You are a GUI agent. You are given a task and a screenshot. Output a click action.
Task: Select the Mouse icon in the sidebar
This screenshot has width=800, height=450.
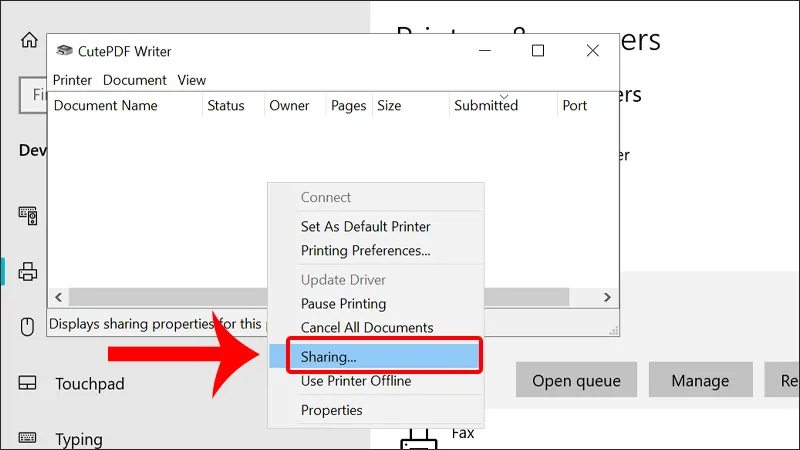(x=28, y=327)
